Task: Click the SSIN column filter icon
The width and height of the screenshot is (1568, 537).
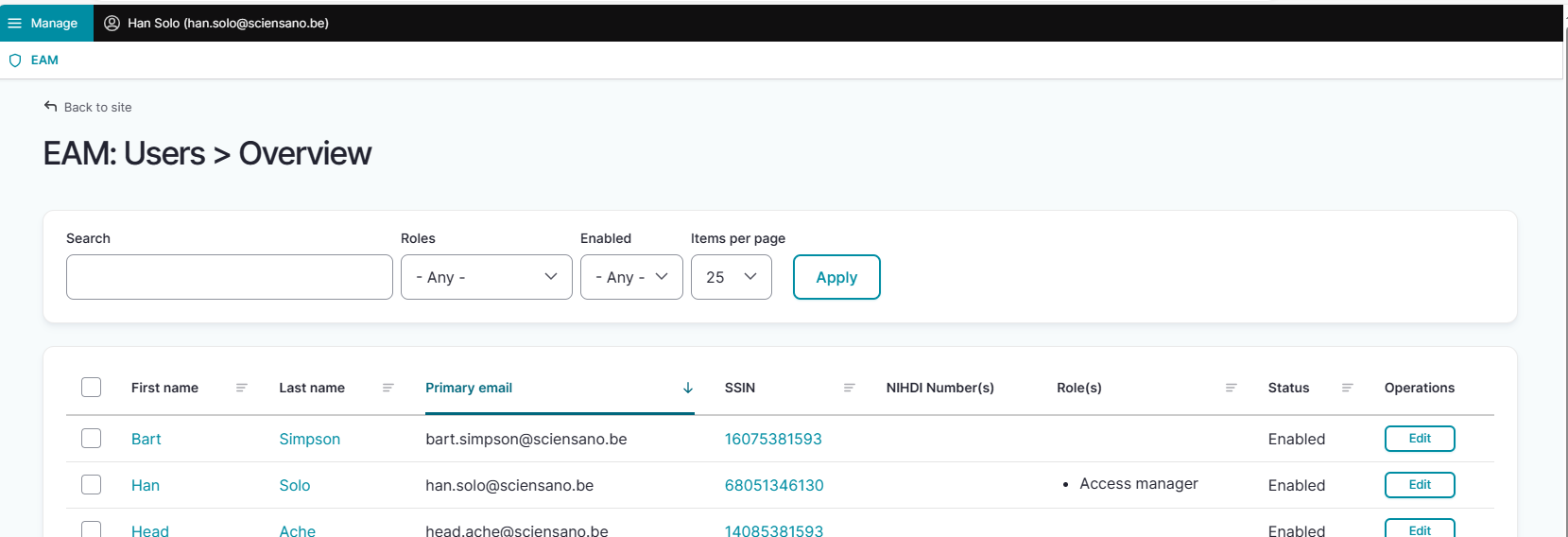Action: click(x=849, y=388)
